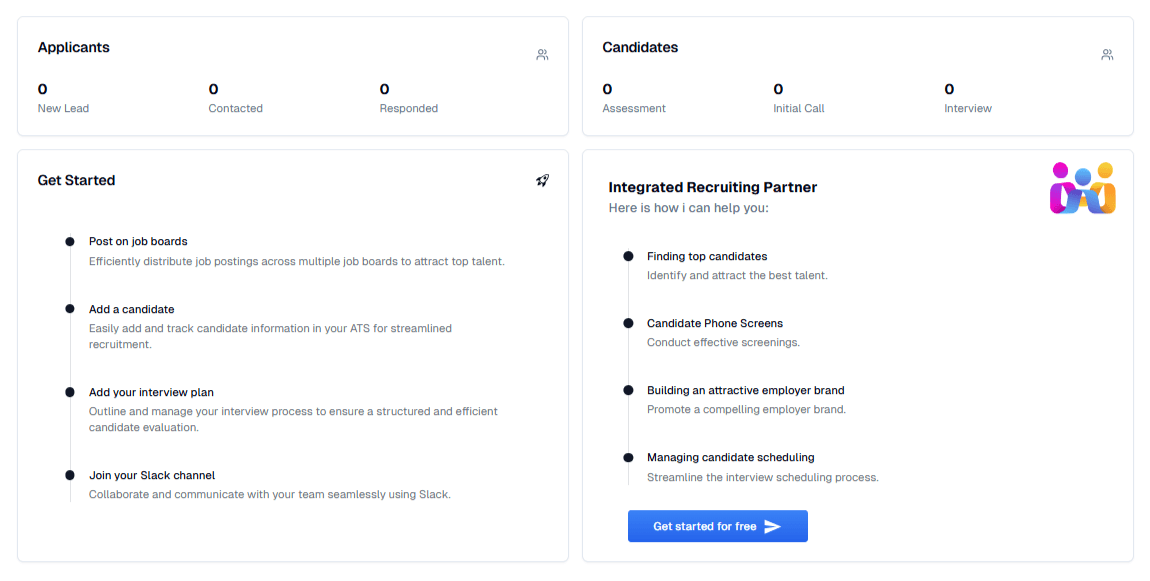Click the rocket icon in Get Started
Screen dimensions: 1150x581
(x=542, y=180)
